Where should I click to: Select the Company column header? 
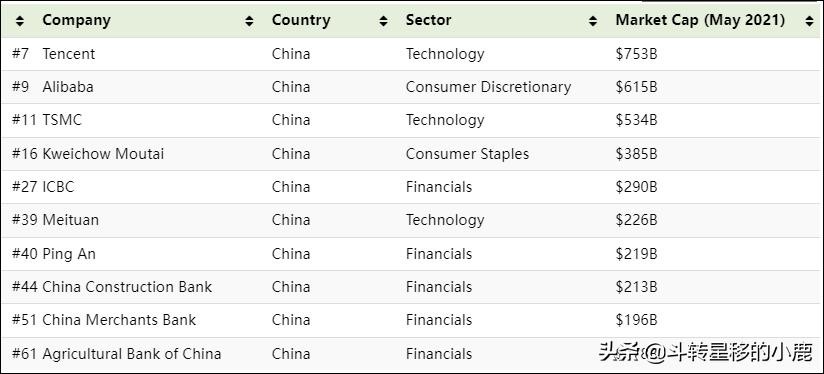pos(76,20)
